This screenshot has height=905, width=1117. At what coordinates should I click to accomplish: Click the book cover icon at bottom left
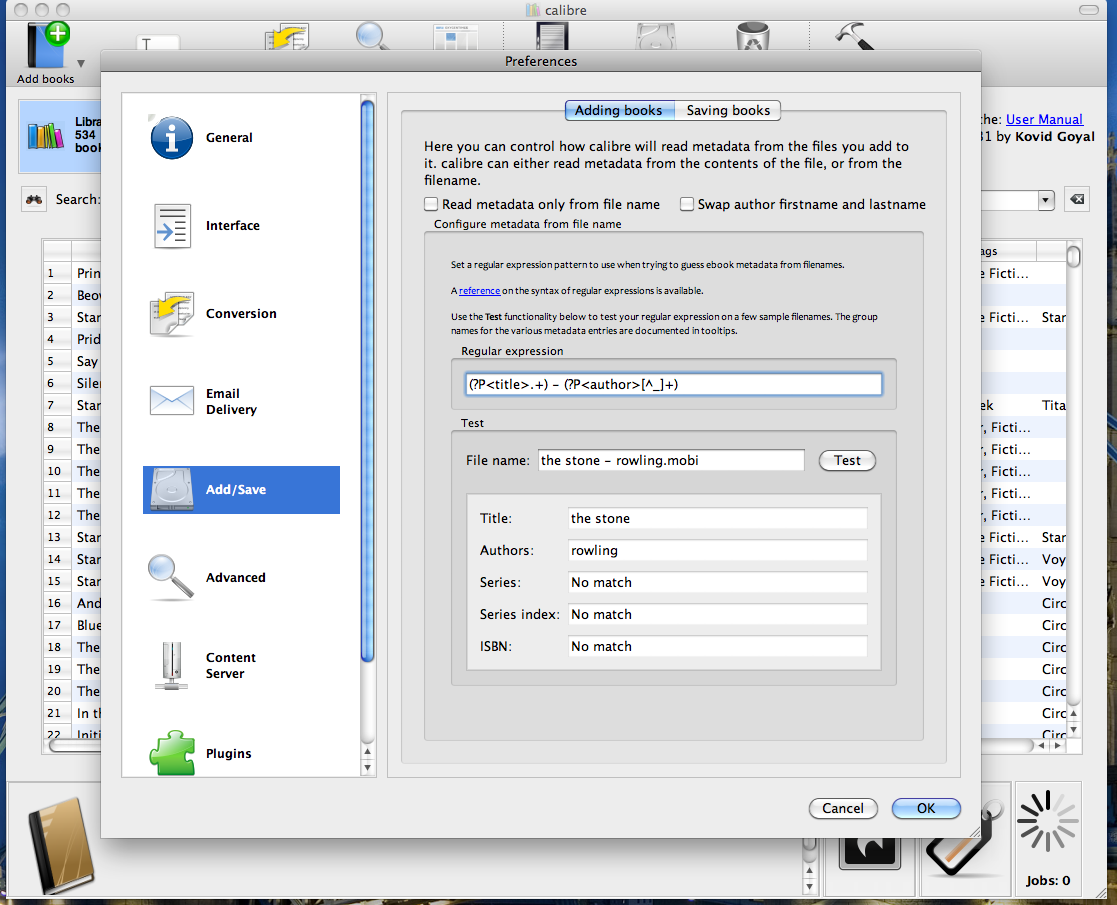(61, 844)
